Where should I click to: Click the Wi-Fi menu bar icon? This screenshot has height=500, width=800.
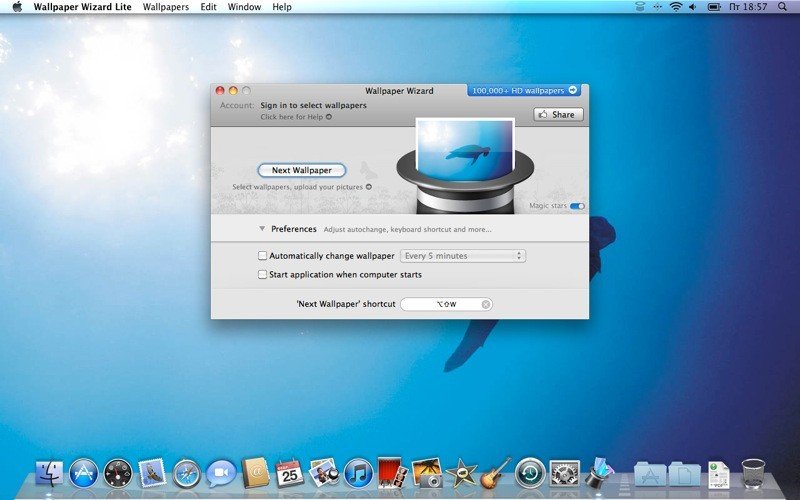coord(676,7)
